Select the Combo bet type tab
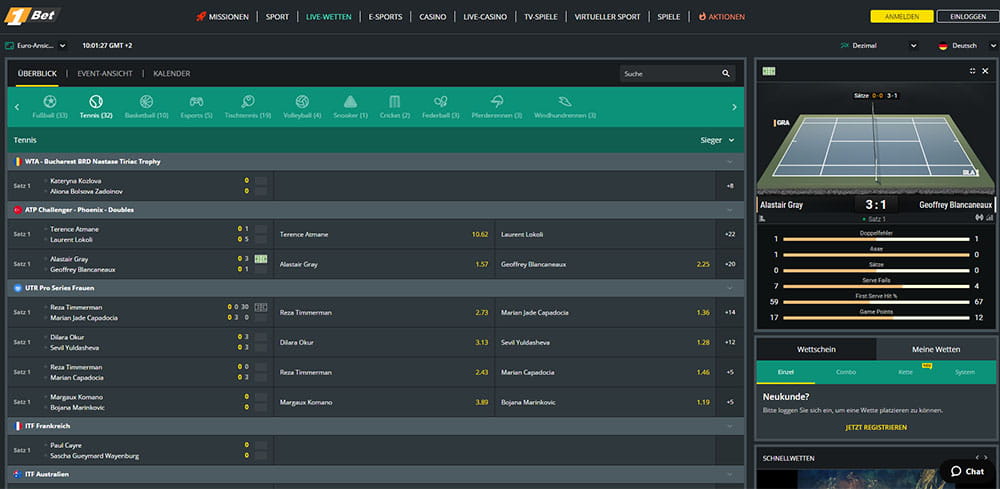The height and width of the screenshot is (489, 1000). pos(846,372)
